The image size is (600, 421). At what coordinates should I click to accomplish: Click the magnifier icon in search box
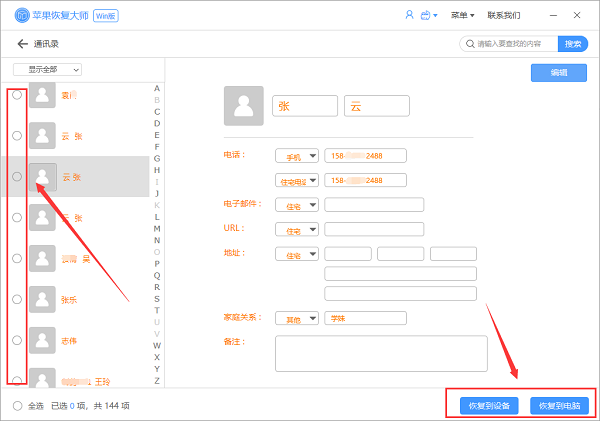pyautogui.click(x=470, y=44)
